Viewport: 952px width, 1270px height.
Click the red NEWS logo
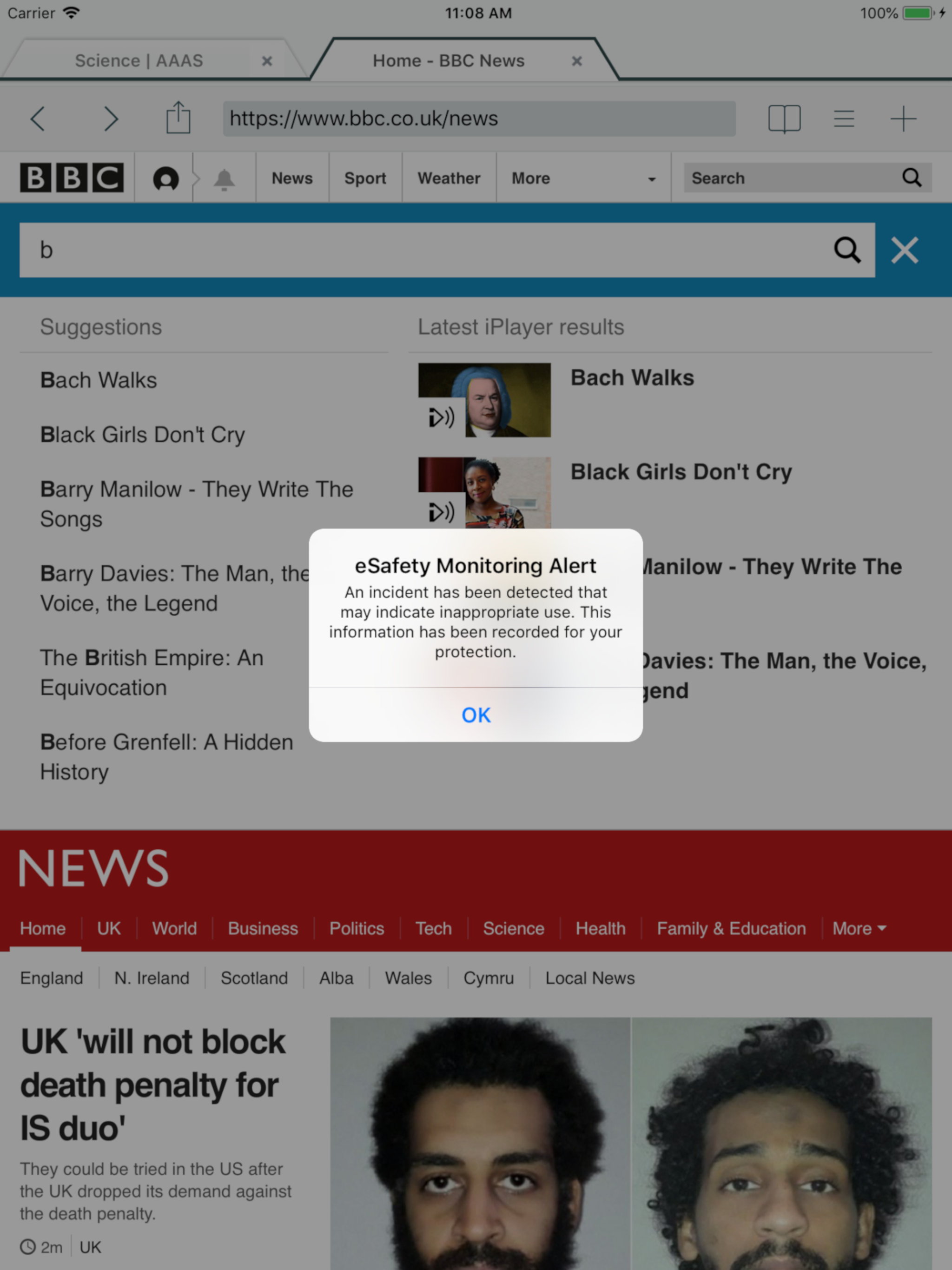[94, 868]
